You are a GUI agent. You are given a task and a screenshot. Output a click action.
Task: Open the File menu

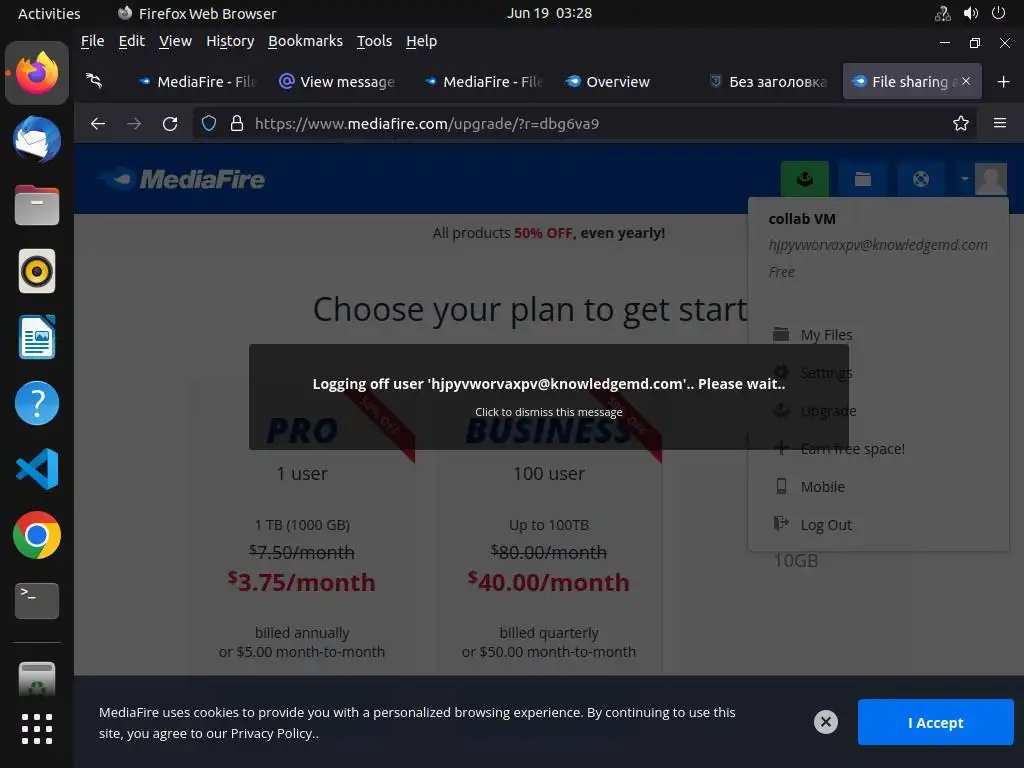point(93,41)
